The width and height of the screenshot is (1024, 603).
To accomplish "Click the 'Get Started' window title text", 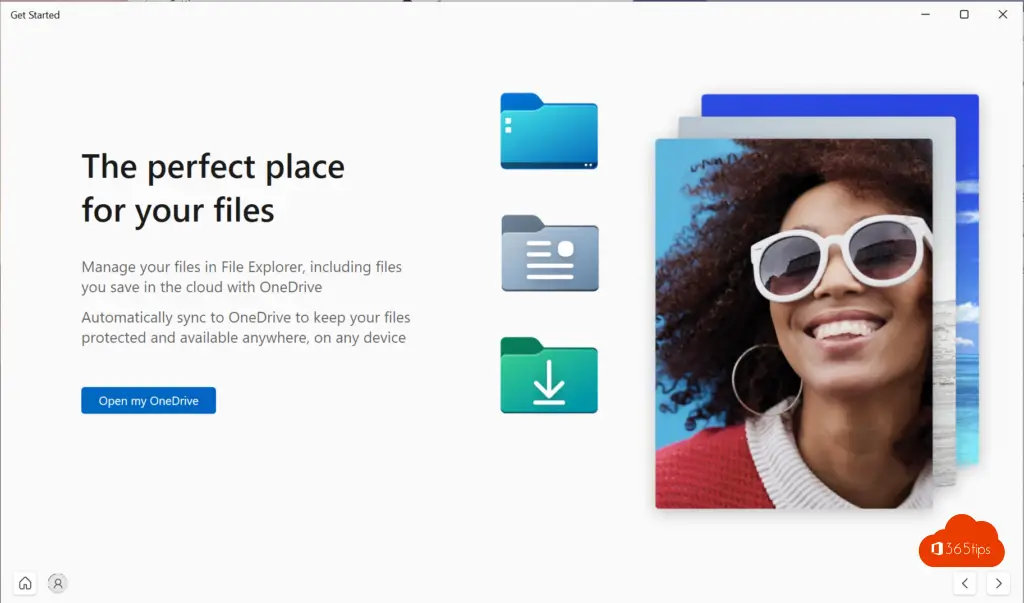I will (35, 15).
